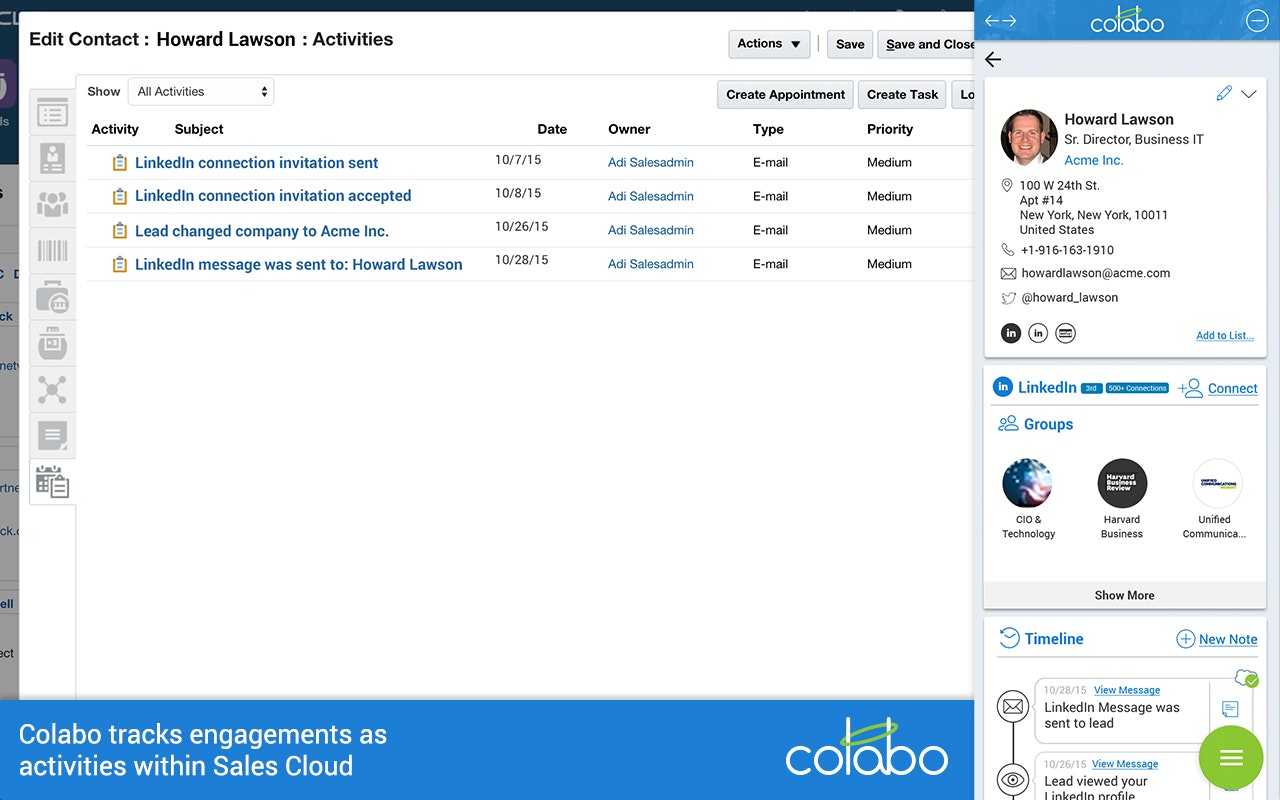Click the card icon next to LinkedIn icons
Image resolution: width=1280 pixels, height=800 pixels.
(x=1066, y=333)
